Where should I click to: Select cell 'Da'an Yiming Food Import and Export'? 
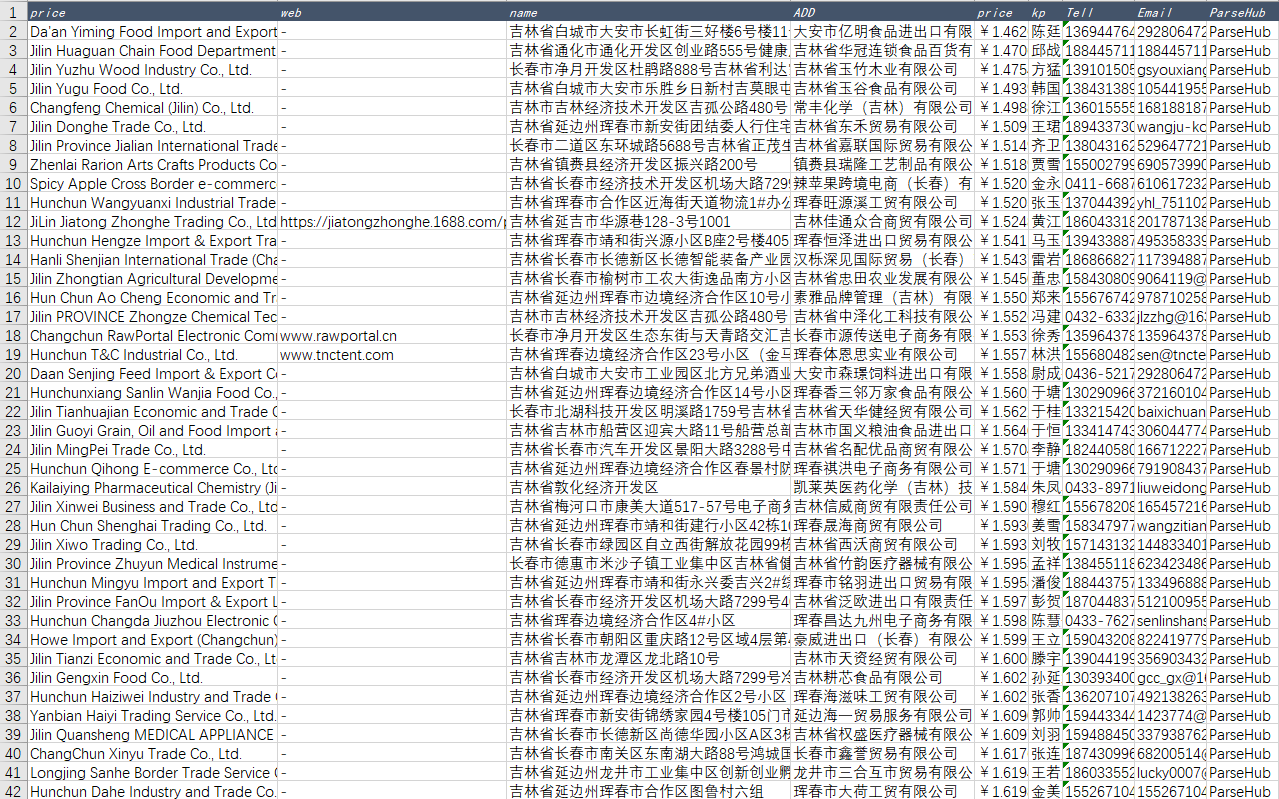point(153,32)
